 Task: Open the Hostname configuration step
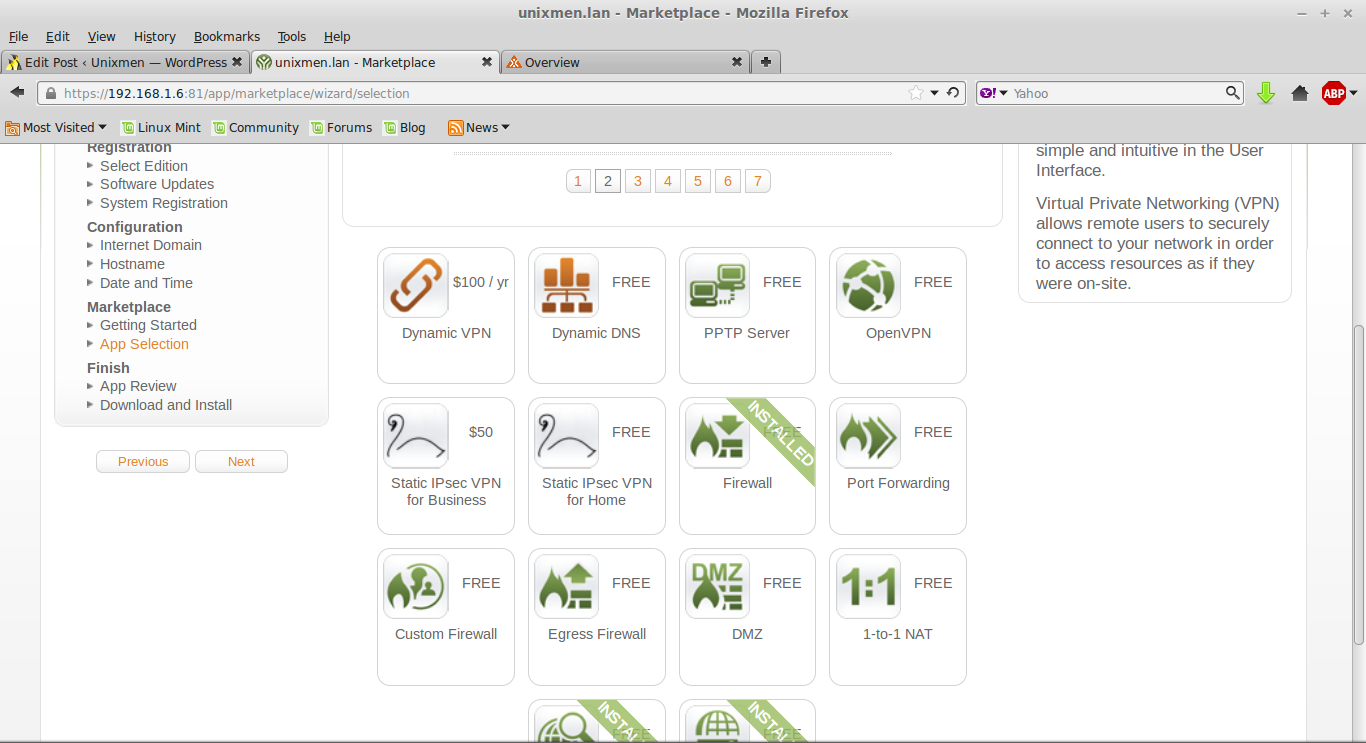click(132, 264)
